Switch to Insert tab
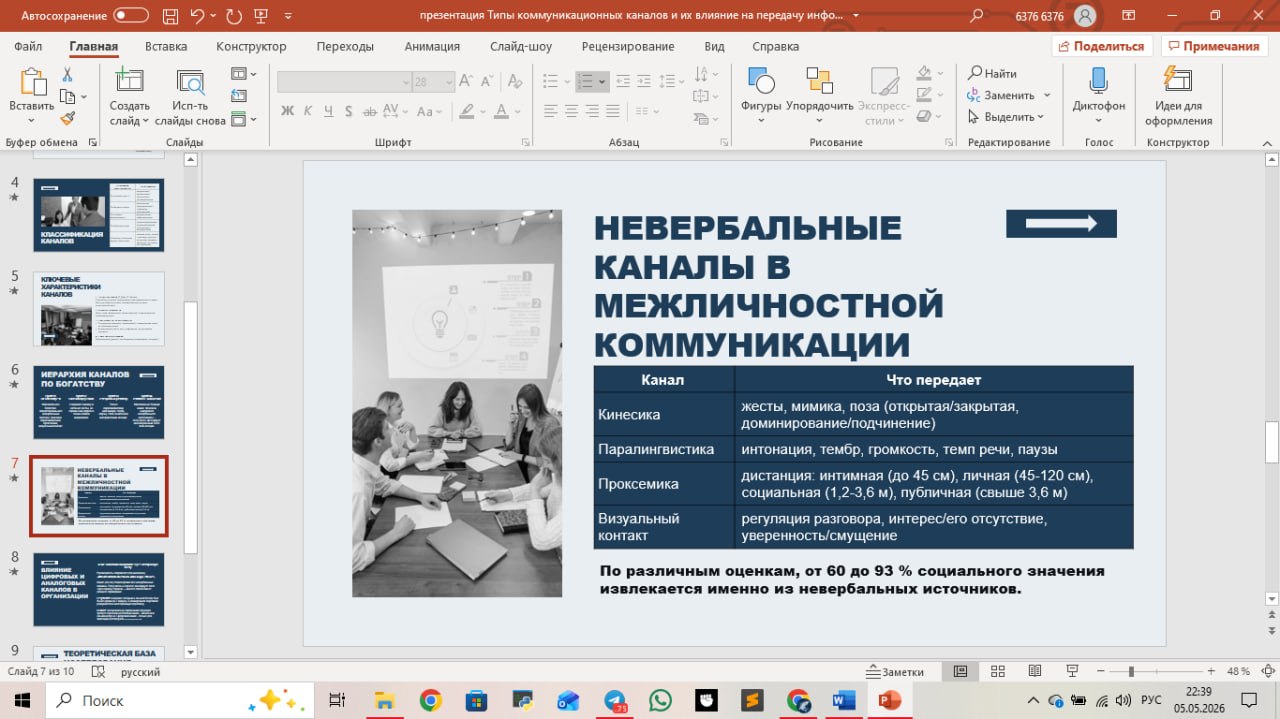This screenshot has width=1280, height=719. click(166, 46)
